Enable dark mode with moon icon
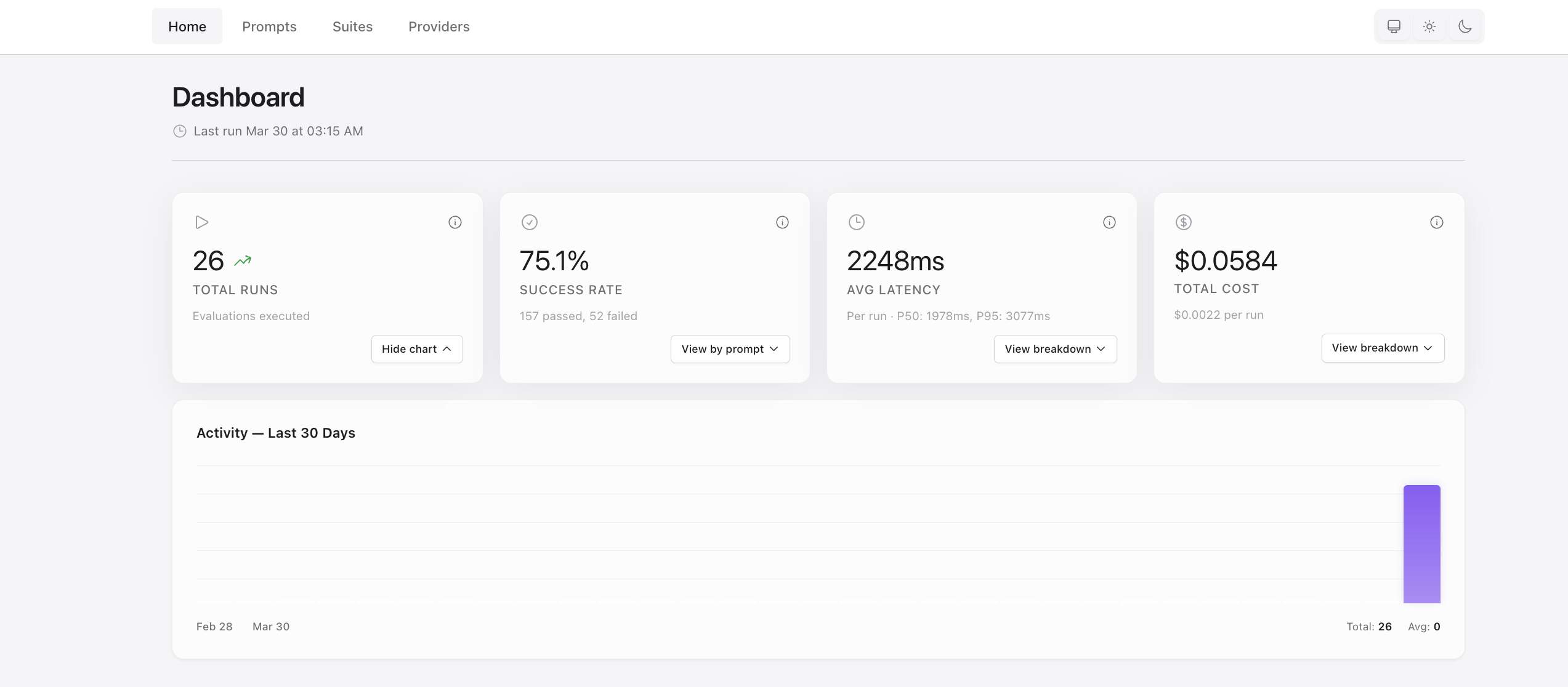 [1465, 26]
